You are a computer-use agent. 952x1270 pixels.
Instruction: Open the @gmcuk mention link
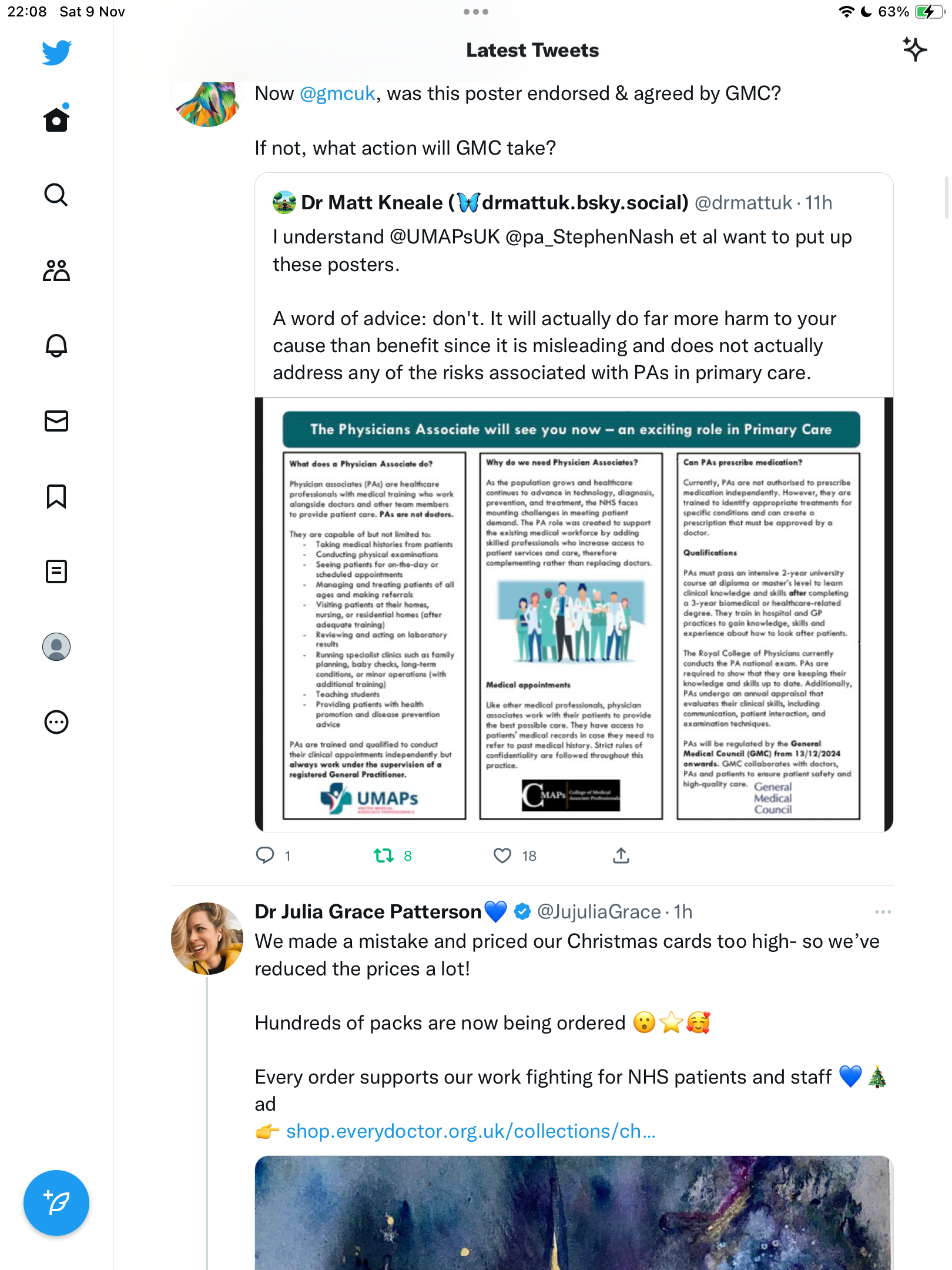337,93
